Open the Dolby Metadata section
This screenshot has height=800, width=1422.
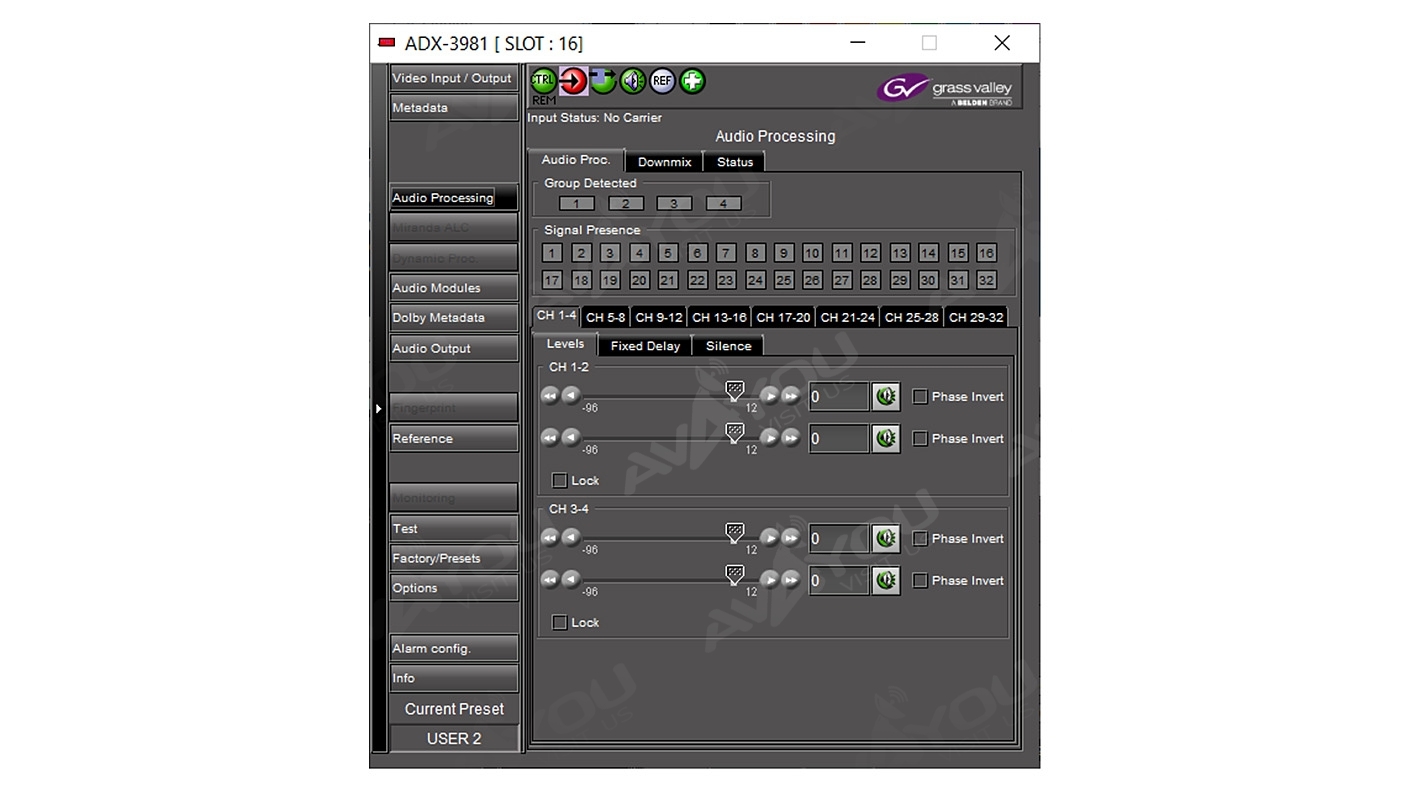click(453, 318)
